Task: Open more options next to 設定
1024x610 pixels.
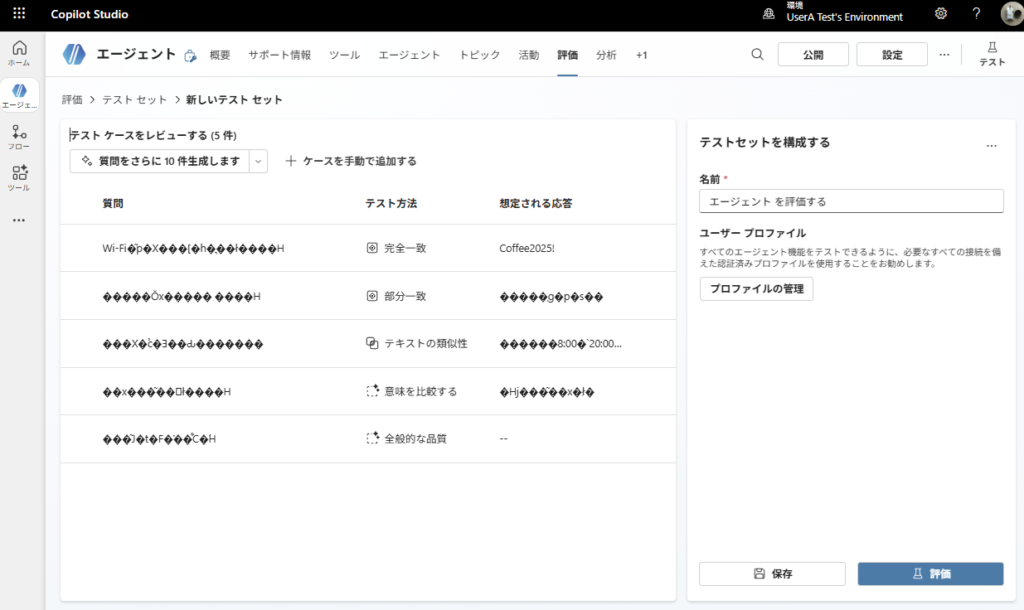Action: pyautogui.click(x=944, y=55)
